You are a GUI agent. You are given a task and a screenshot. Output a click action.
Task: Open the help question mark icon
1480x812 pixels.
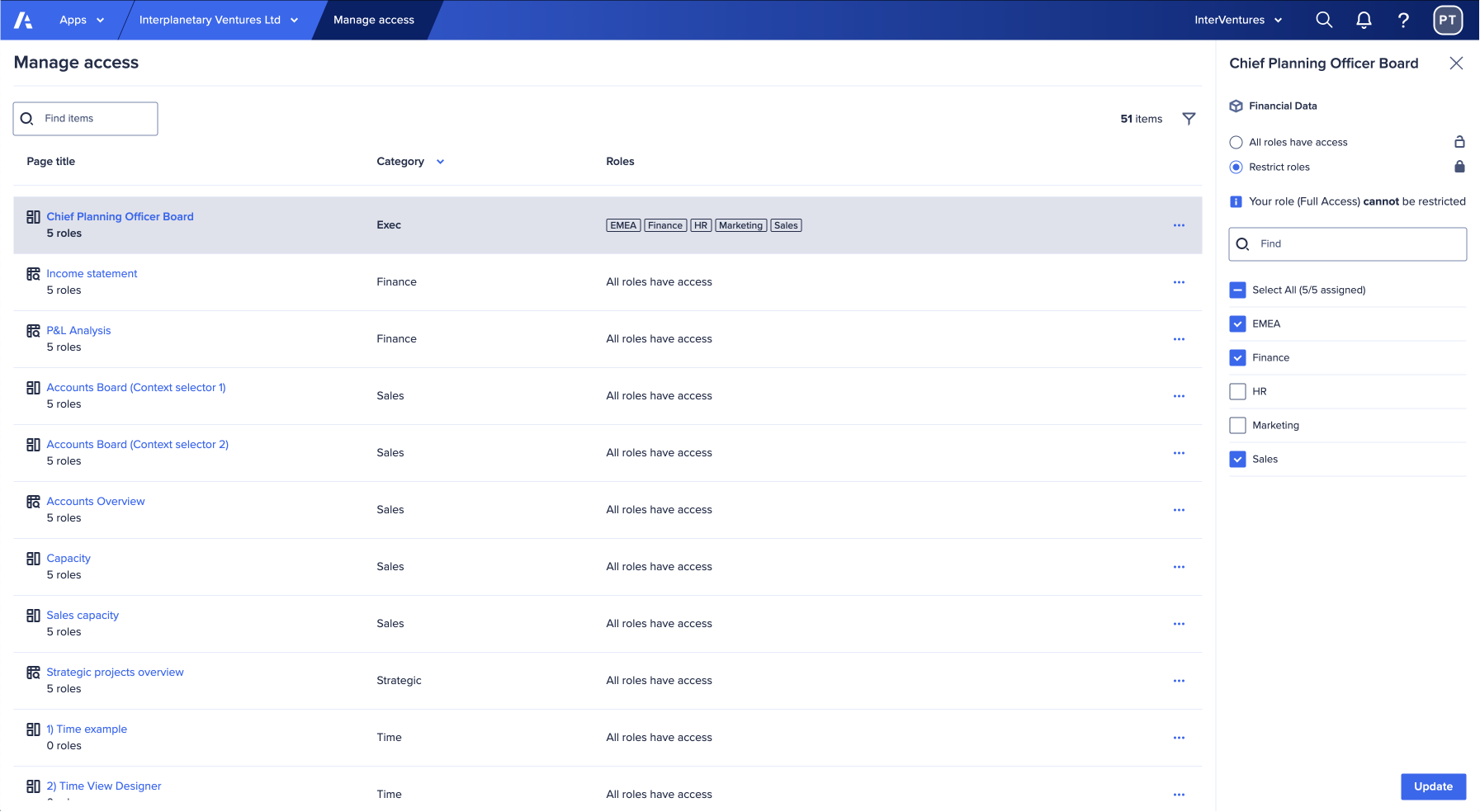[x=1403, y=20]
